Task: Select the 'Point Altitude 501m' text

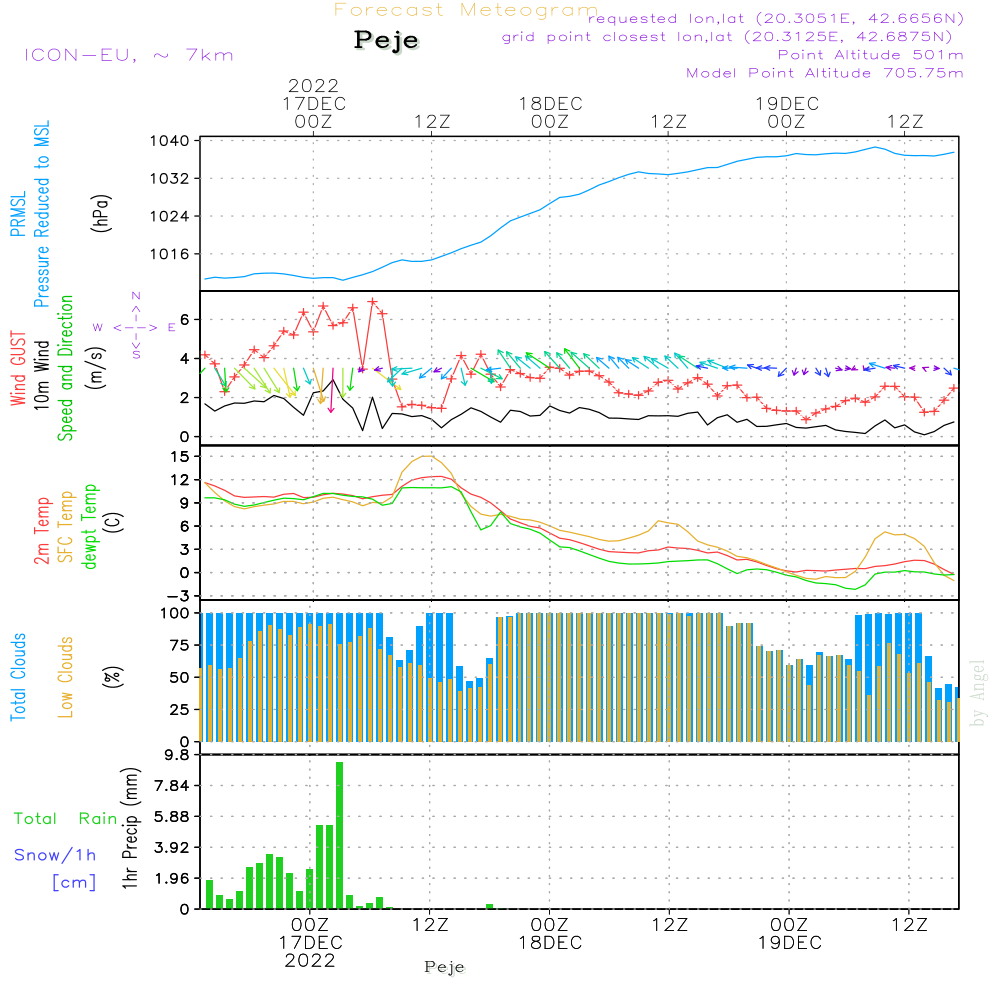Action: (x=871, y=55)
